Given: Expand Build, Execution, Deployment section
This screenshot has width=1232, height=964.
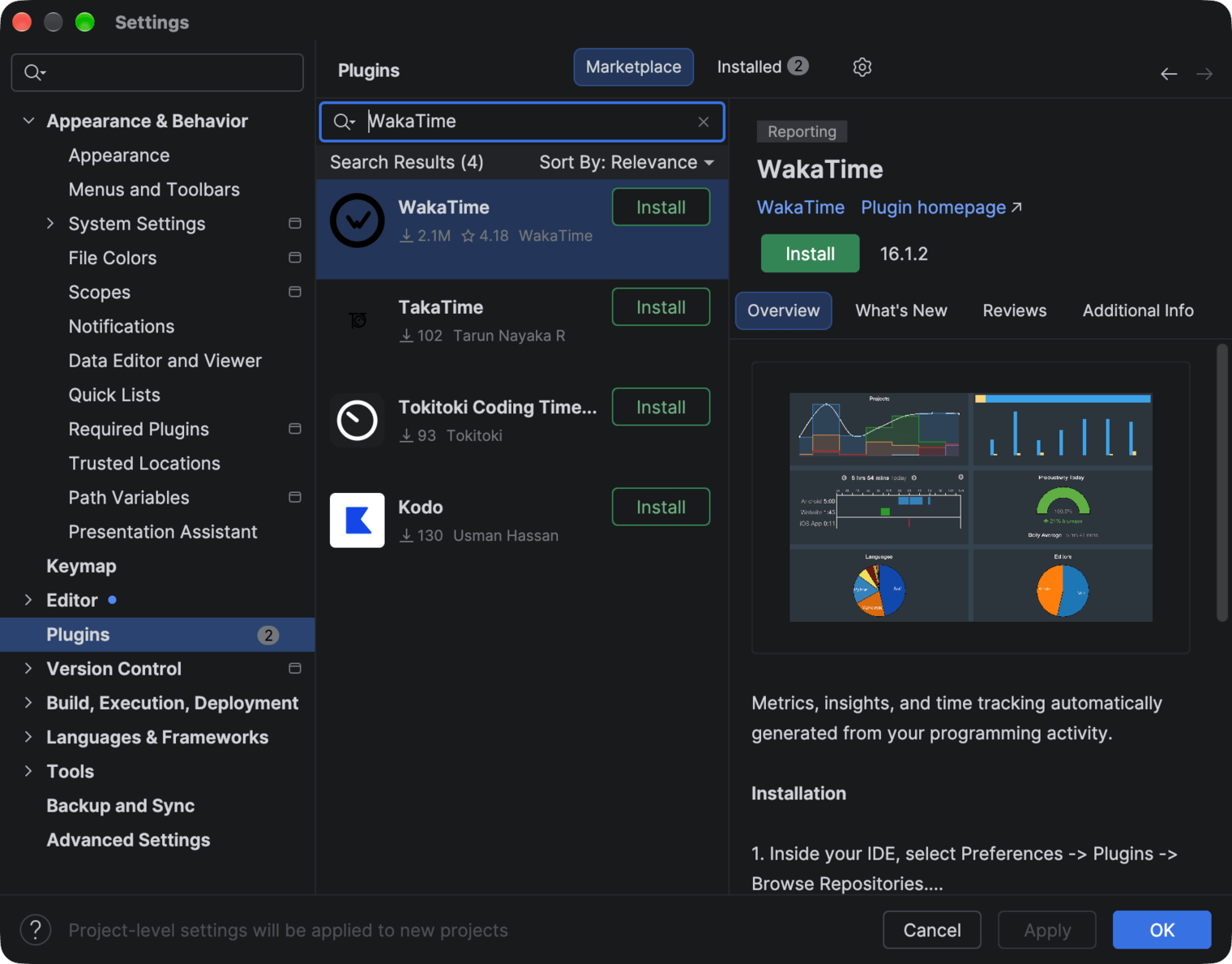Looking at the screenshot, I should pyautogui.click(x=29, y=702).
